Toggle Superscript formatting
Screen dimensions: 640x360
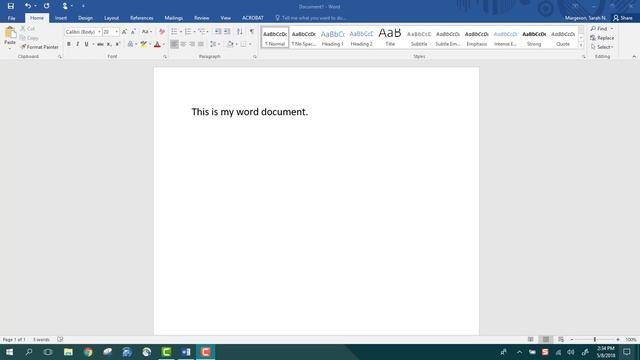[118, 44]
